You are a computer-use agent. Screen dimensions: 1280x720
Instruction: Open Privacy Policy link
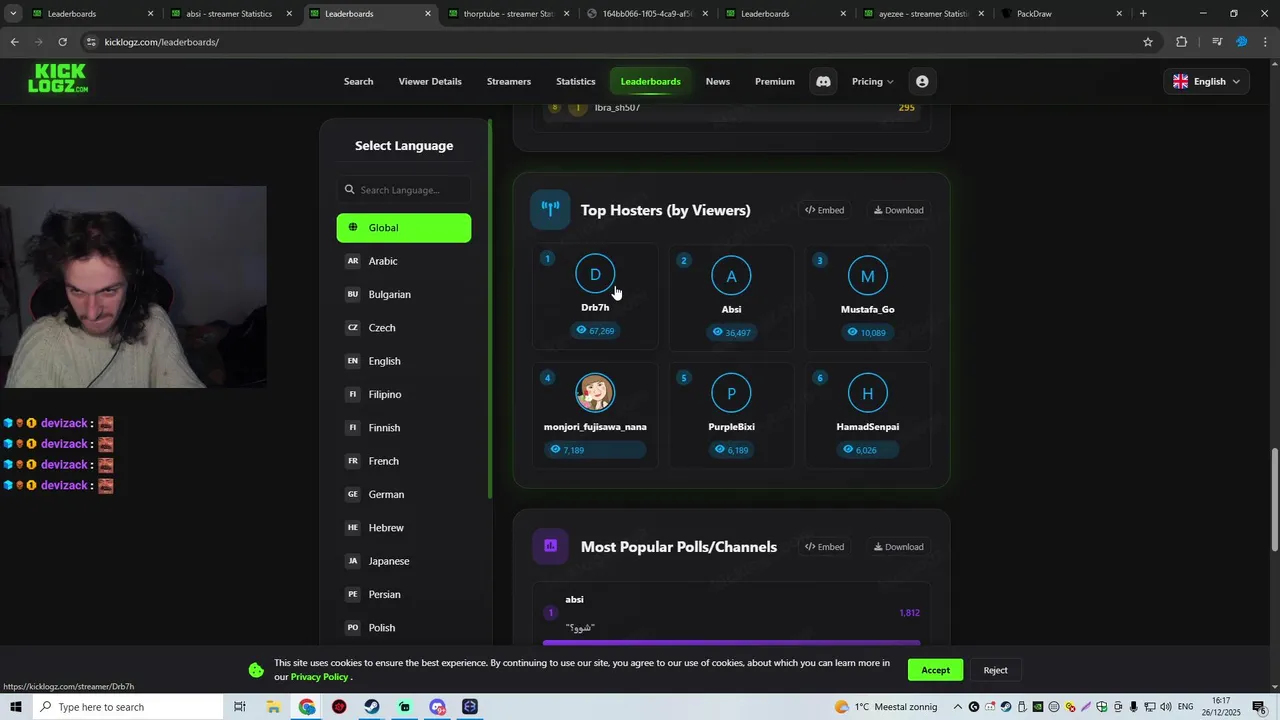pyautogui.click(x=319, y=677)
